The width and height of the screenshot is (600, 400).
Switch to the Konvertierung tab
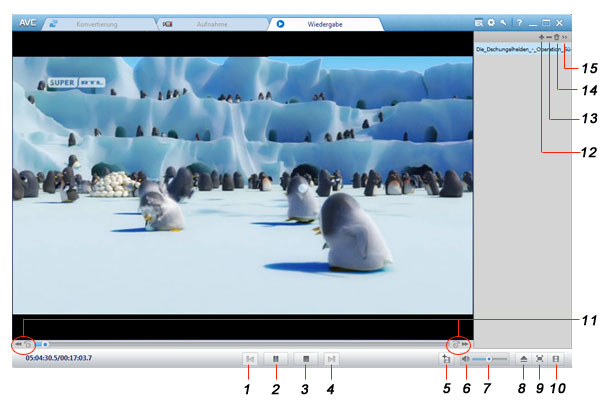point(97,24)
